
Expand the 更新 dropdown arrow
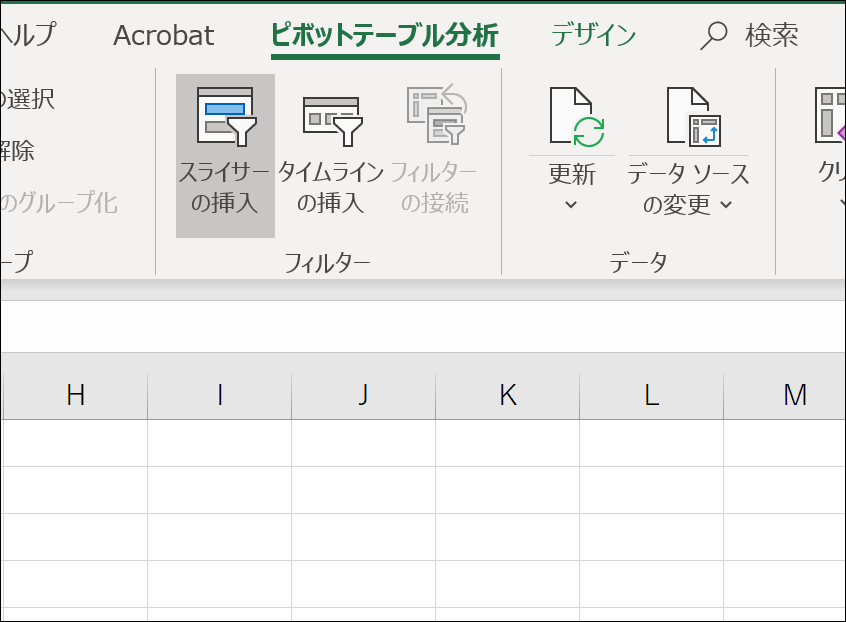click(x=571, y=204)
